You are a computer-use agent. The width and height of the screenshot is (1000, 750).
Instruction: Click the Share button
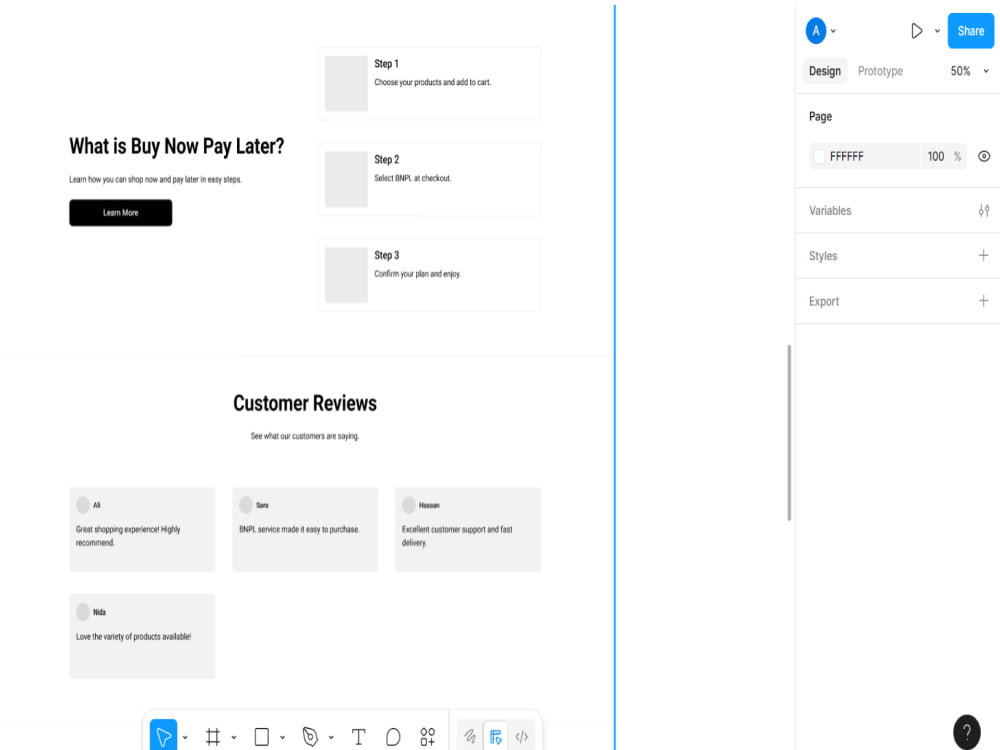pyautogui.click(x=971, y=31)
